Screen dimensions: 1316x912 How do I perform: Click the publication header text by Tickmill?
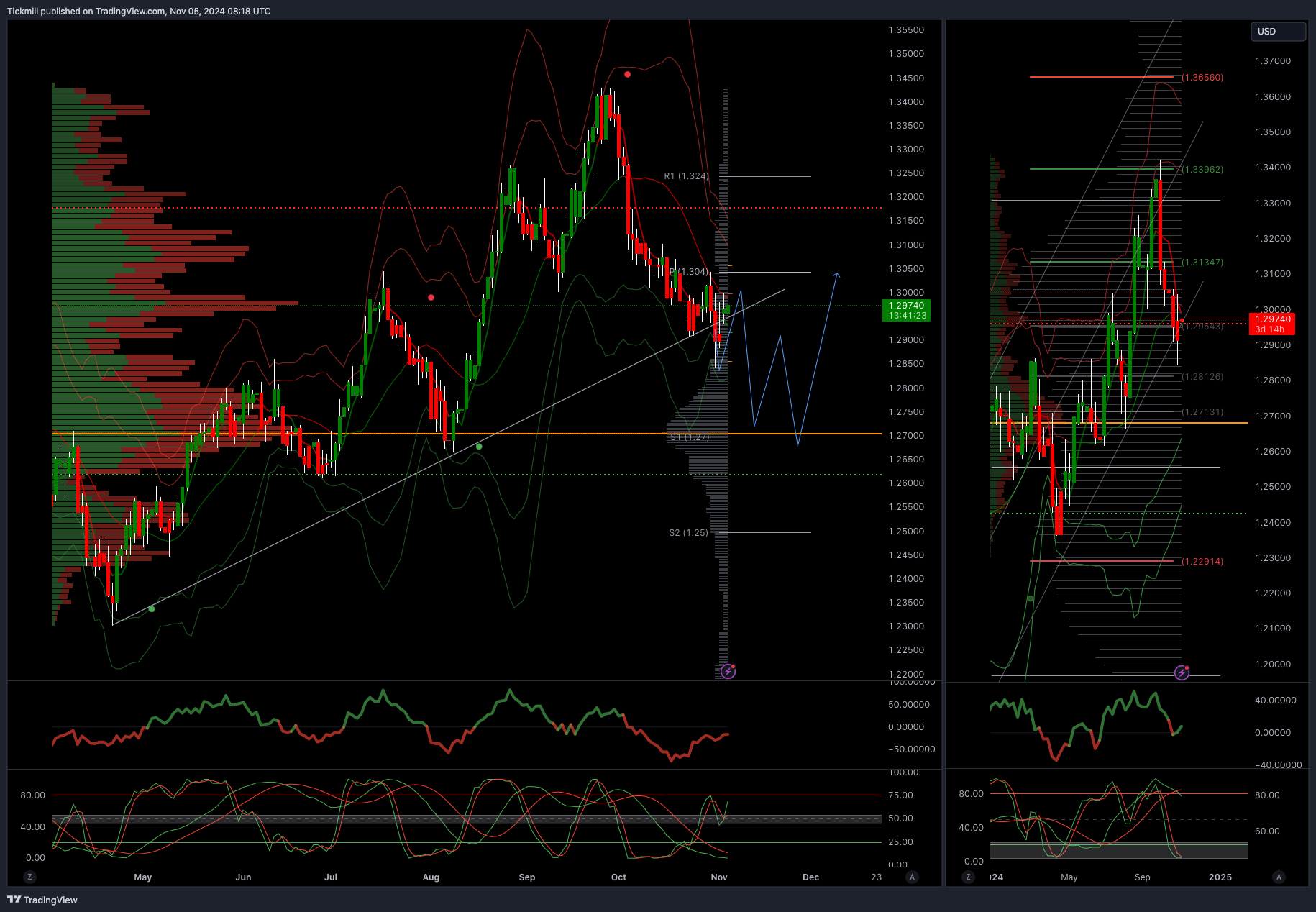(x=139, y=12)
